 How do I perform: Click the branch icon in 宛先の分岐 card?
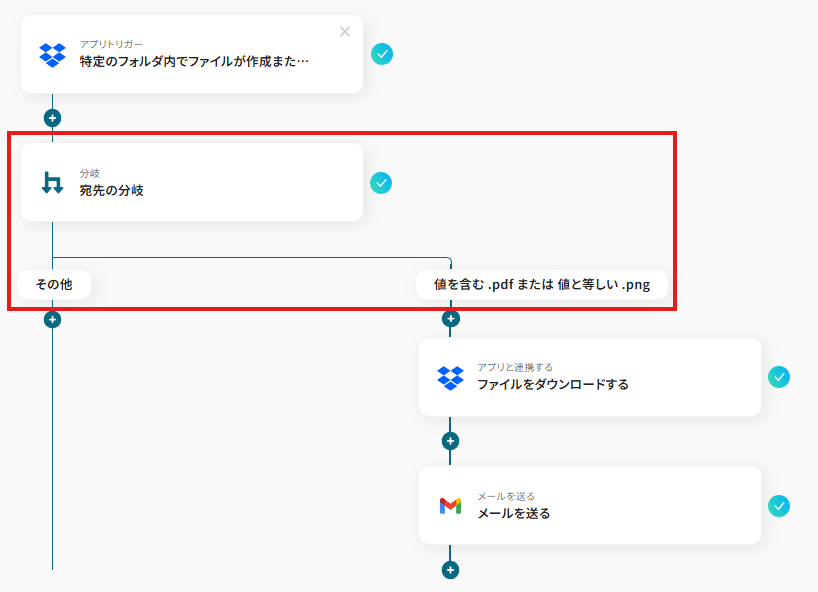(x=52, y=183)
